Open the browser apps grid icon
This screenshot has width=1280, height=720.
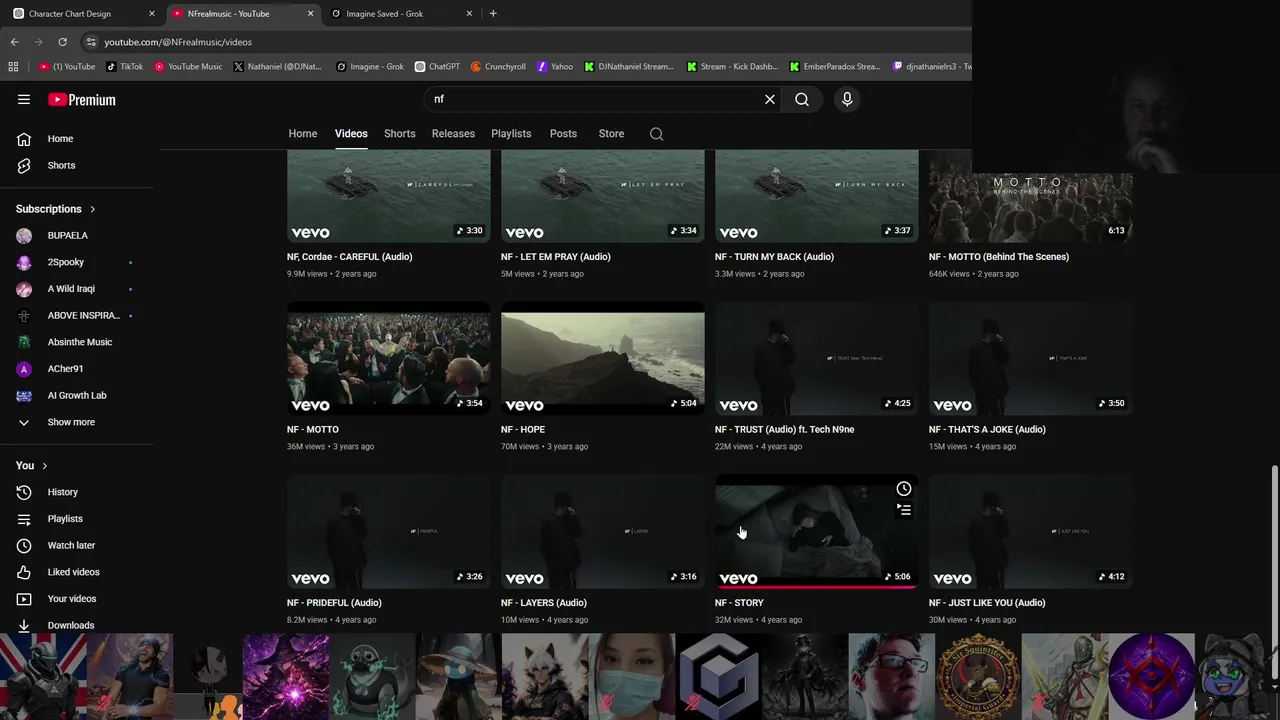coord(13,67)
